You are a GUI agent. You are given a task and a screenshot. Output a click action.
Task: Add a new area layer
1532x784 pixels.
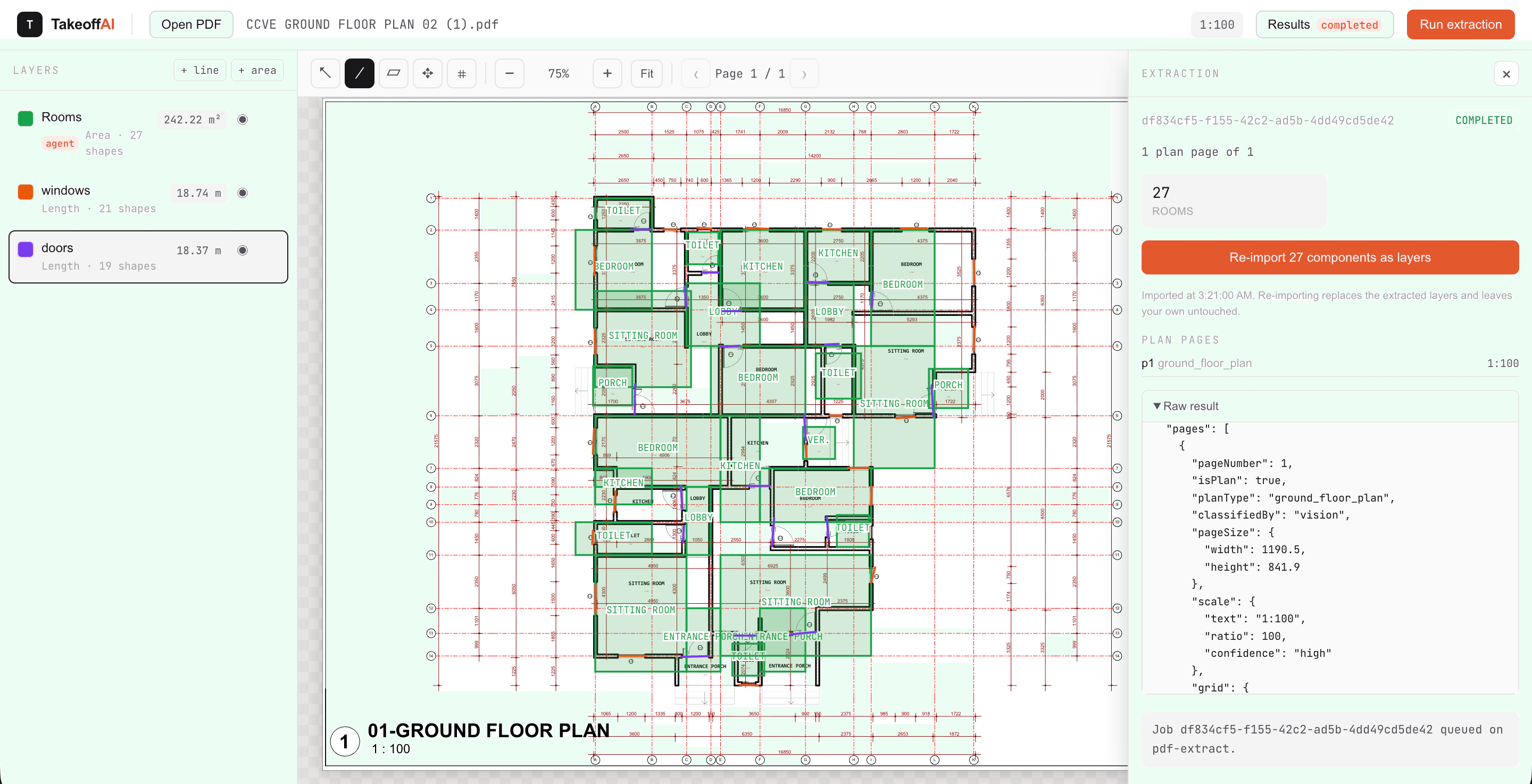tap(257, 70)
